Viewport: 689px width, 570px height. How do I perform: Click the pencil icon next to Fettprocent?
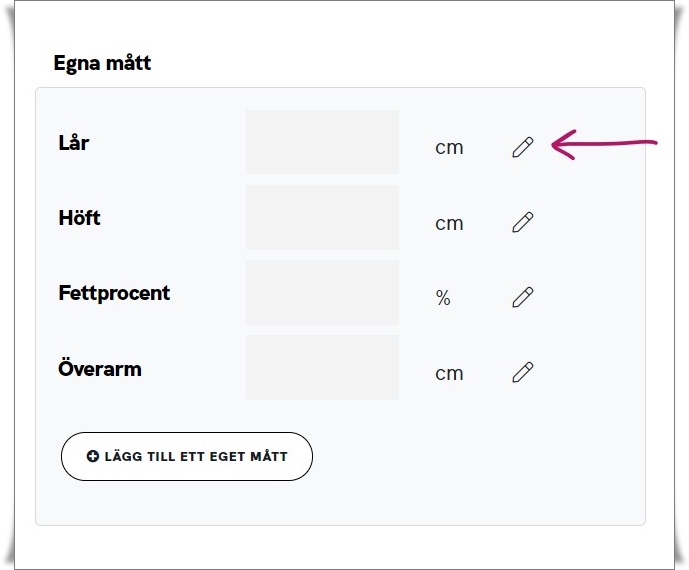[x=522, y=297]
